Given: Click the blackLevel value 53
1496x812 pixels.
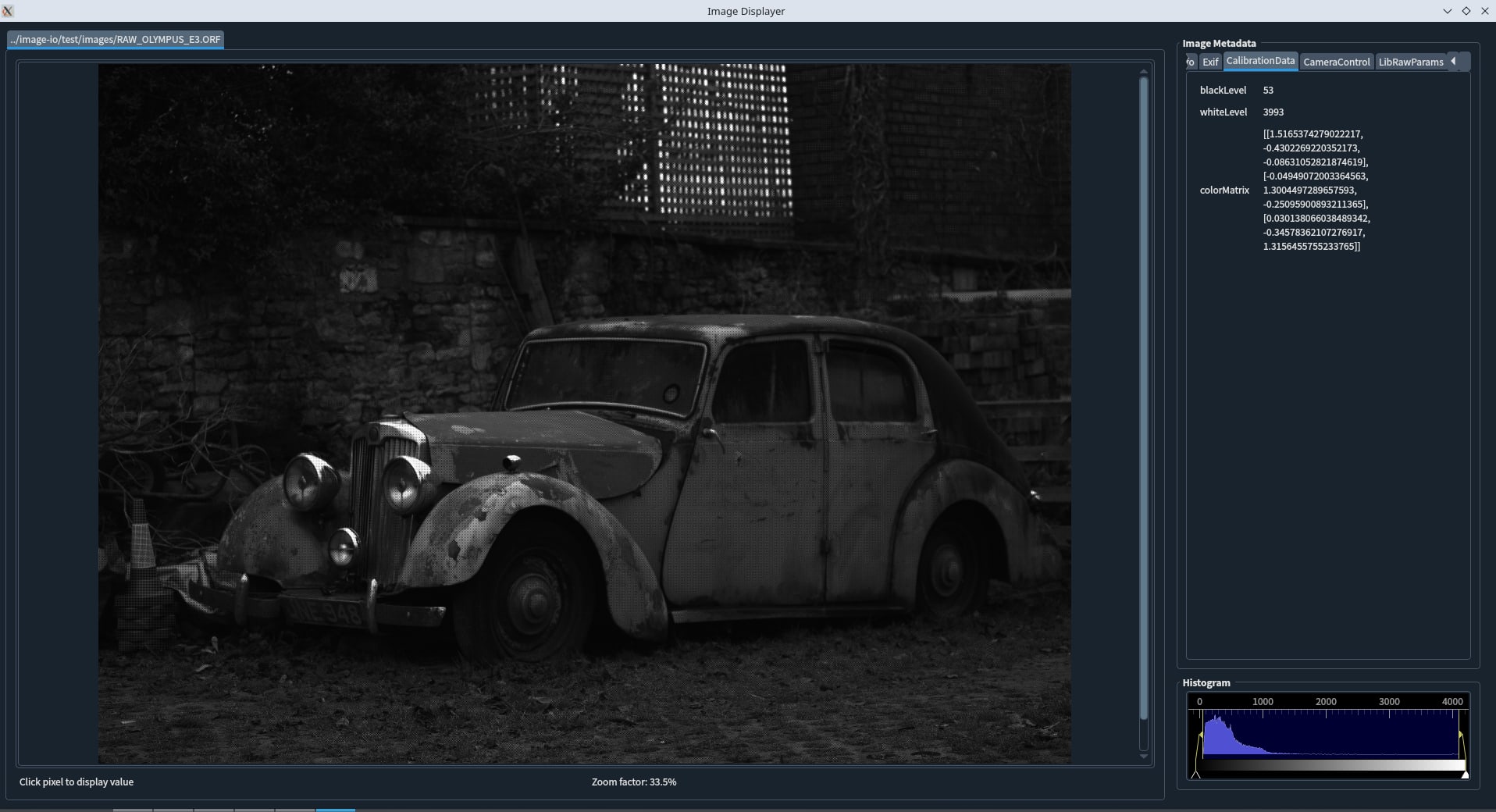Looking at the screenshot, I should (1268, 91).
